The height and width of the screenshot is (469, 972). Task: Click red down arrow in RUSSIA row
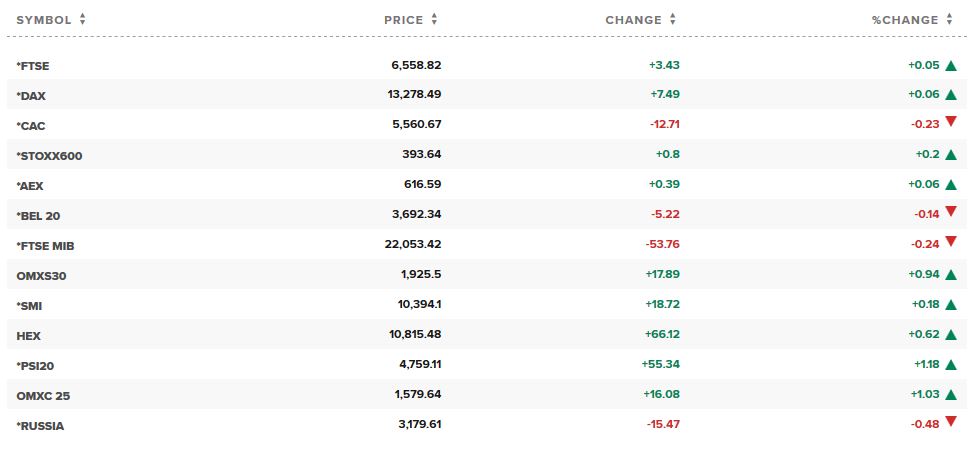951,422
